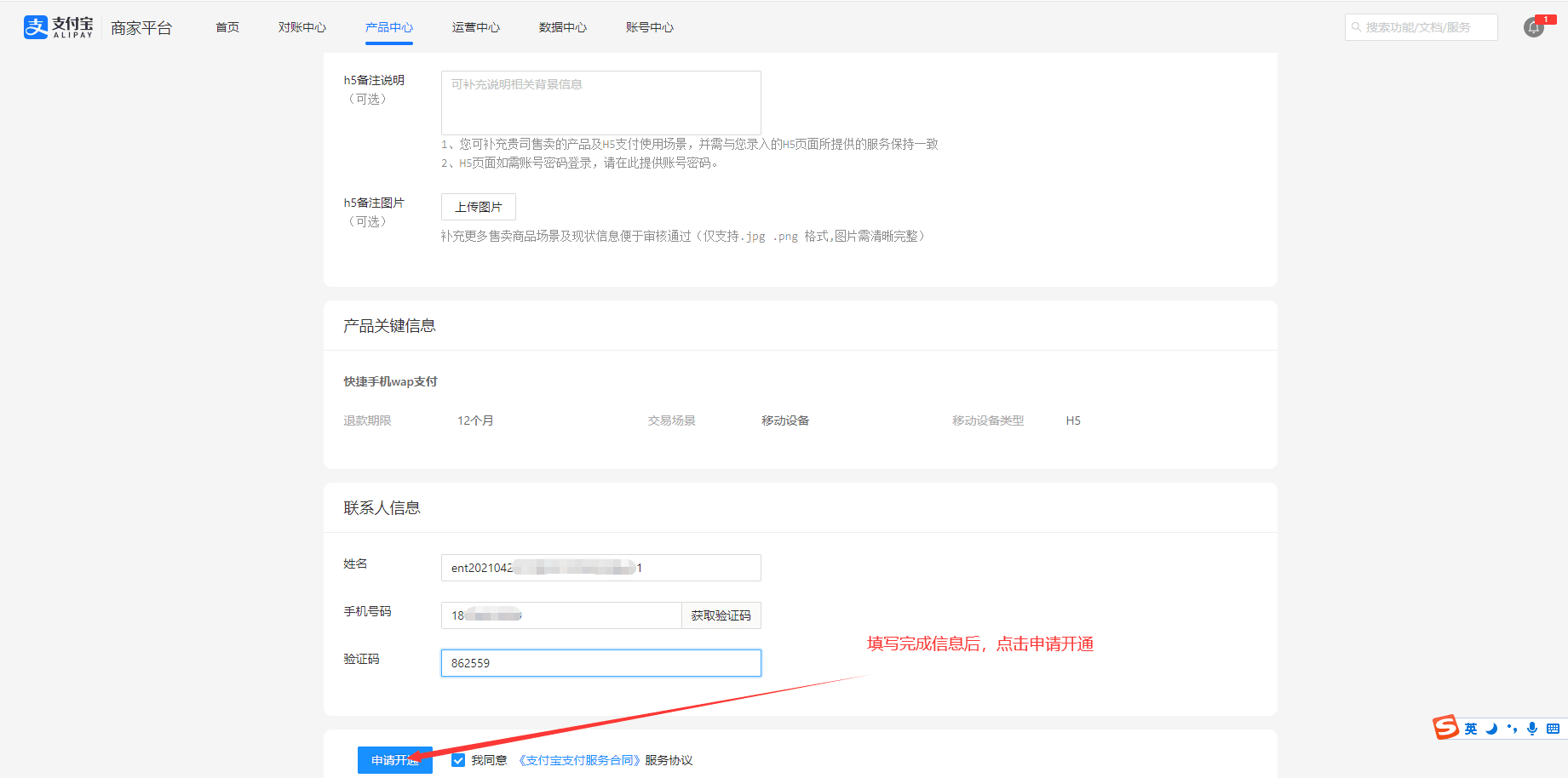The width and height of the screenshot is (1568, 778).
Task: Open the notification bell icon
Action: pyautogui.click(x=1533, y=27)
